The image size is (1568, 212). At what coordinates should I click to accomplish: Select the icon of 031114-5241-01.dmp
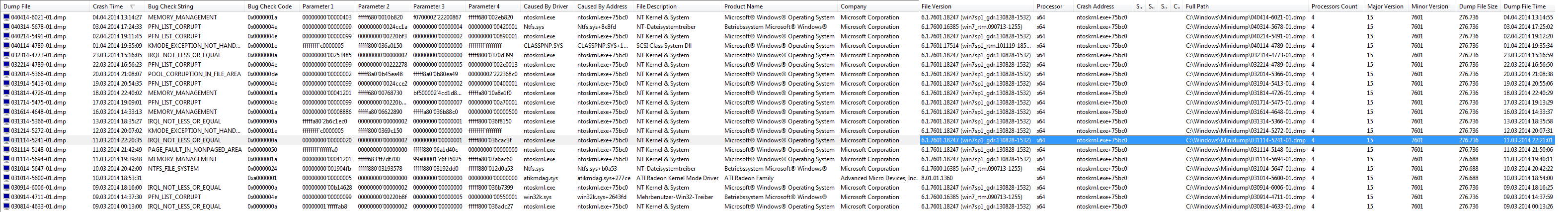click(6, 140)
